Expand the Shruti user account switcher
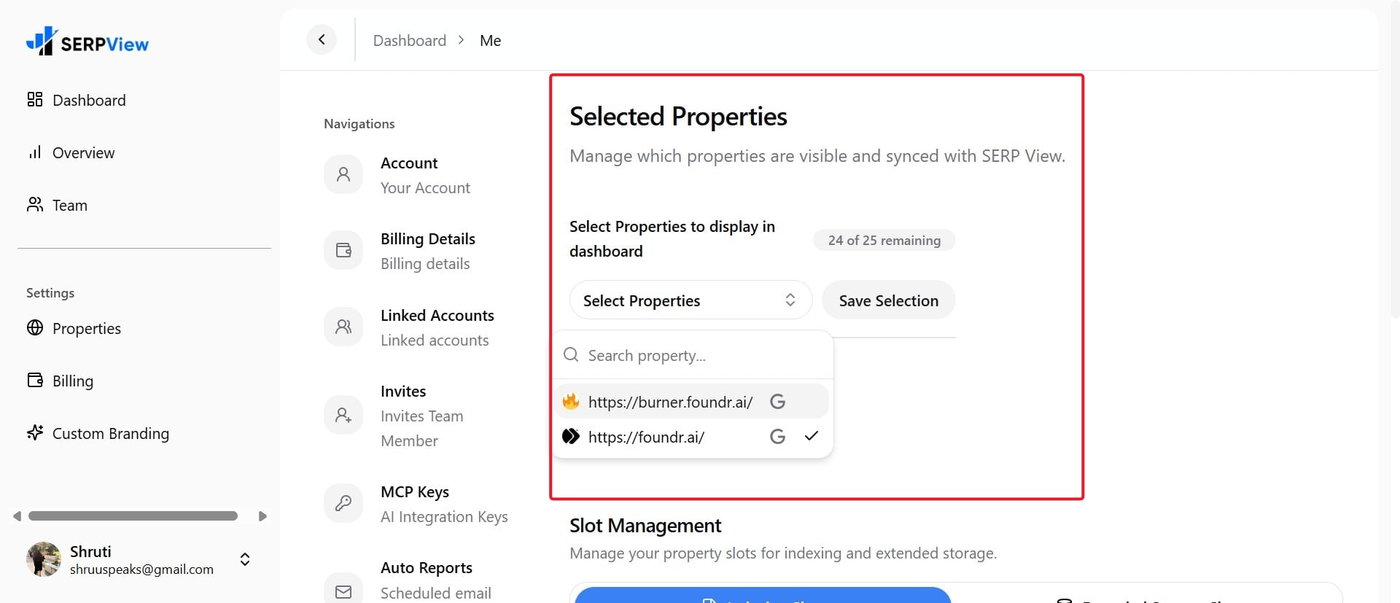The width and height of the screenshot is (1400, 603). click(245, 560)
